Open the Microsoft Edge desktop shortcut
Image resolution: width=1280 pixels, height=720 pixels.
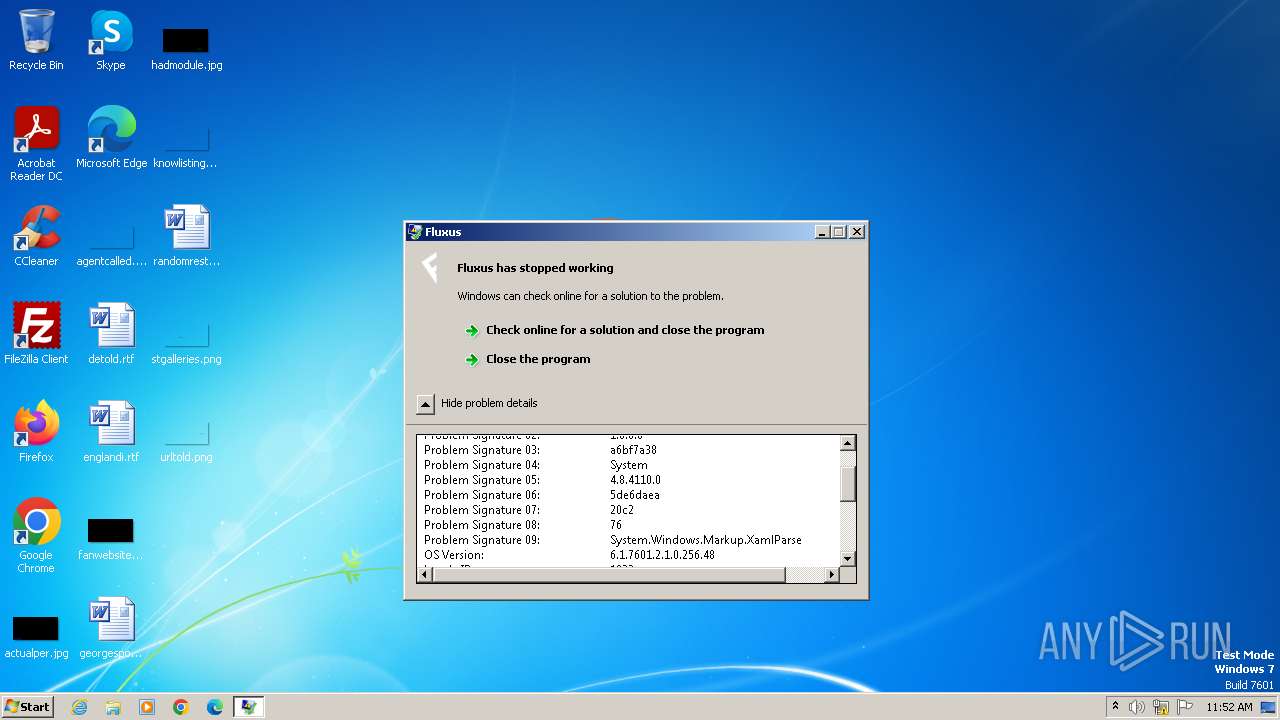coord(111,137)
